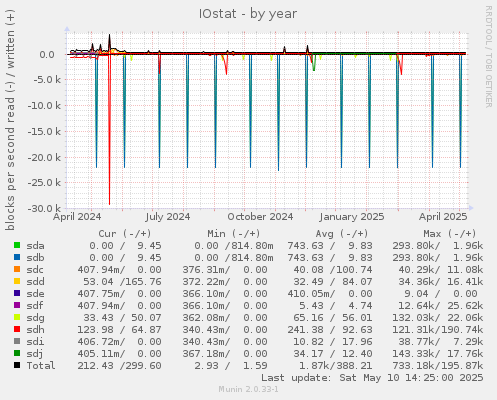Click the sde legend label
Screen dimensions: 497x400
pos(35,294)
